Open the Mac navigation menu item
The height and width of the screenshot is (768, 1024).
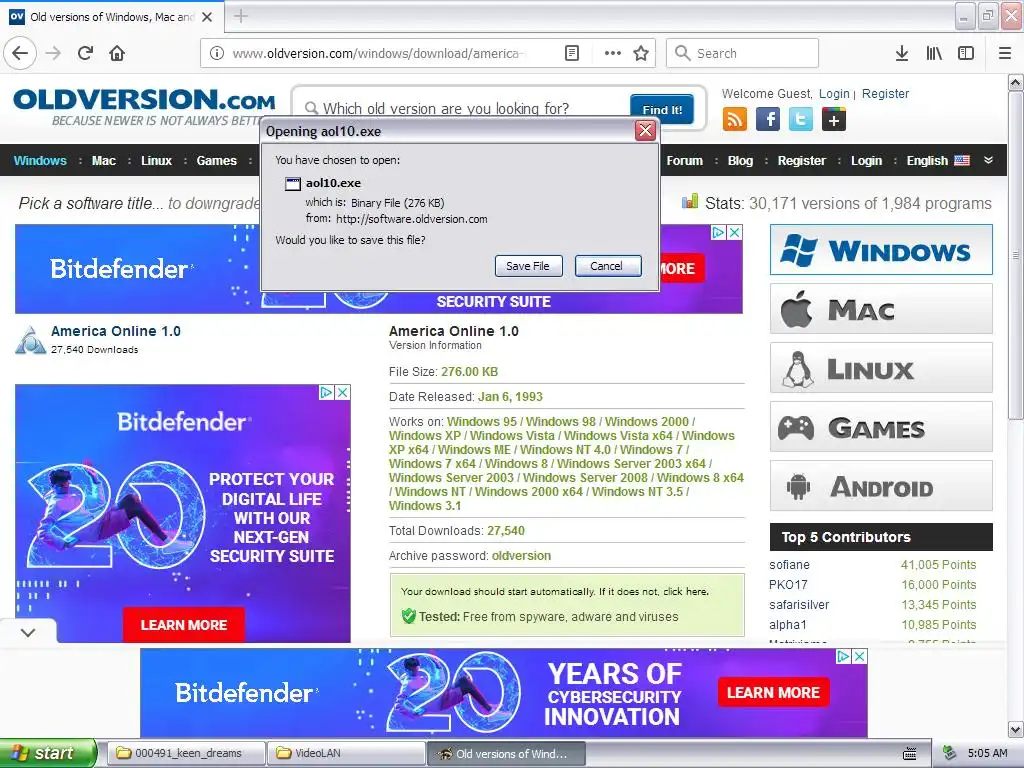[x=103, y=161]
